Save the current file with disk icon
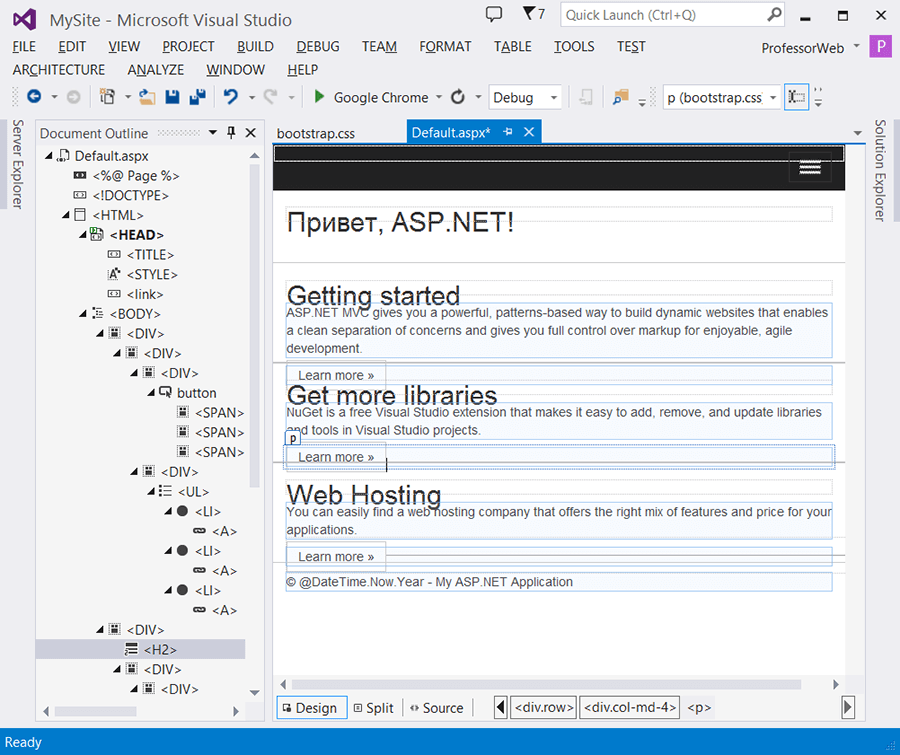Screen dimensions: 900x755 point(172,97)
